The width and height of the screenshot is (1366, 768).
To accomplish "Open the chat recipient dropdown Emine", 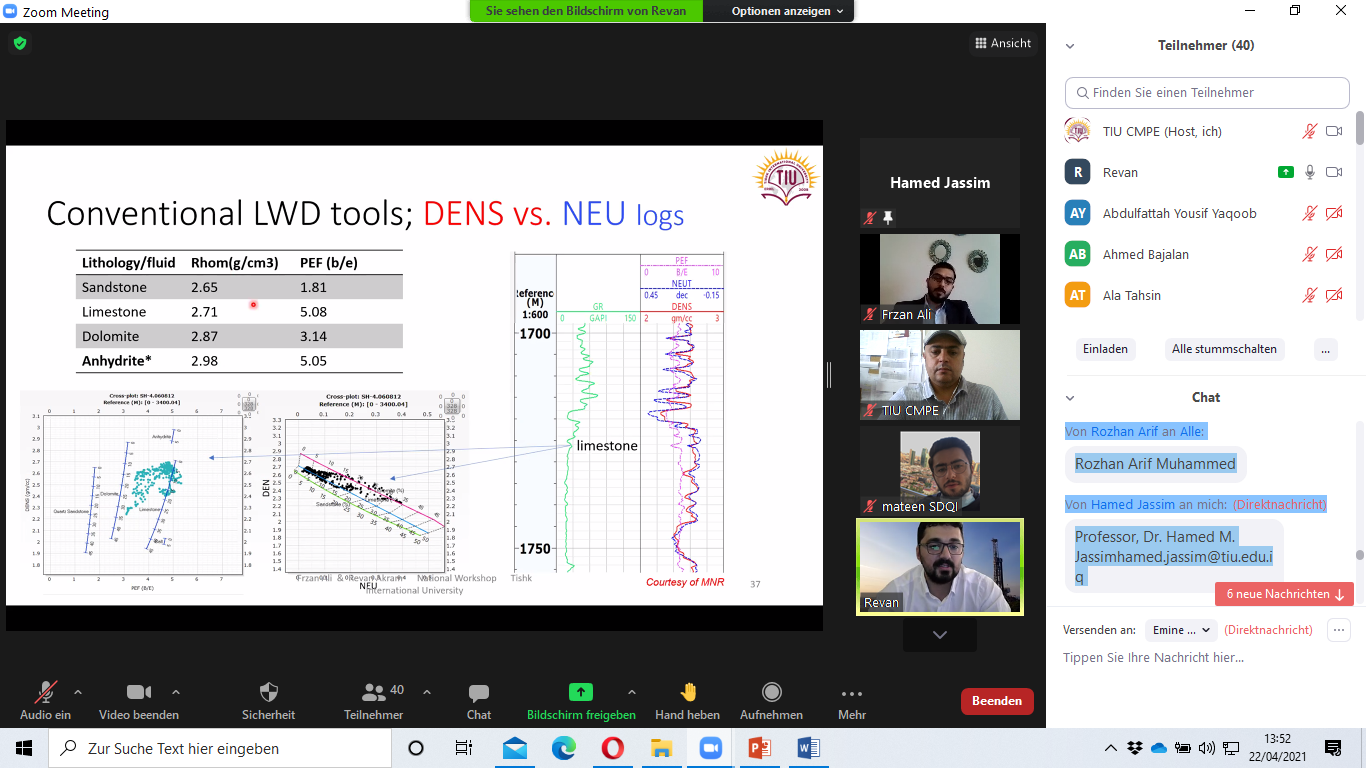I will 1180,630.
